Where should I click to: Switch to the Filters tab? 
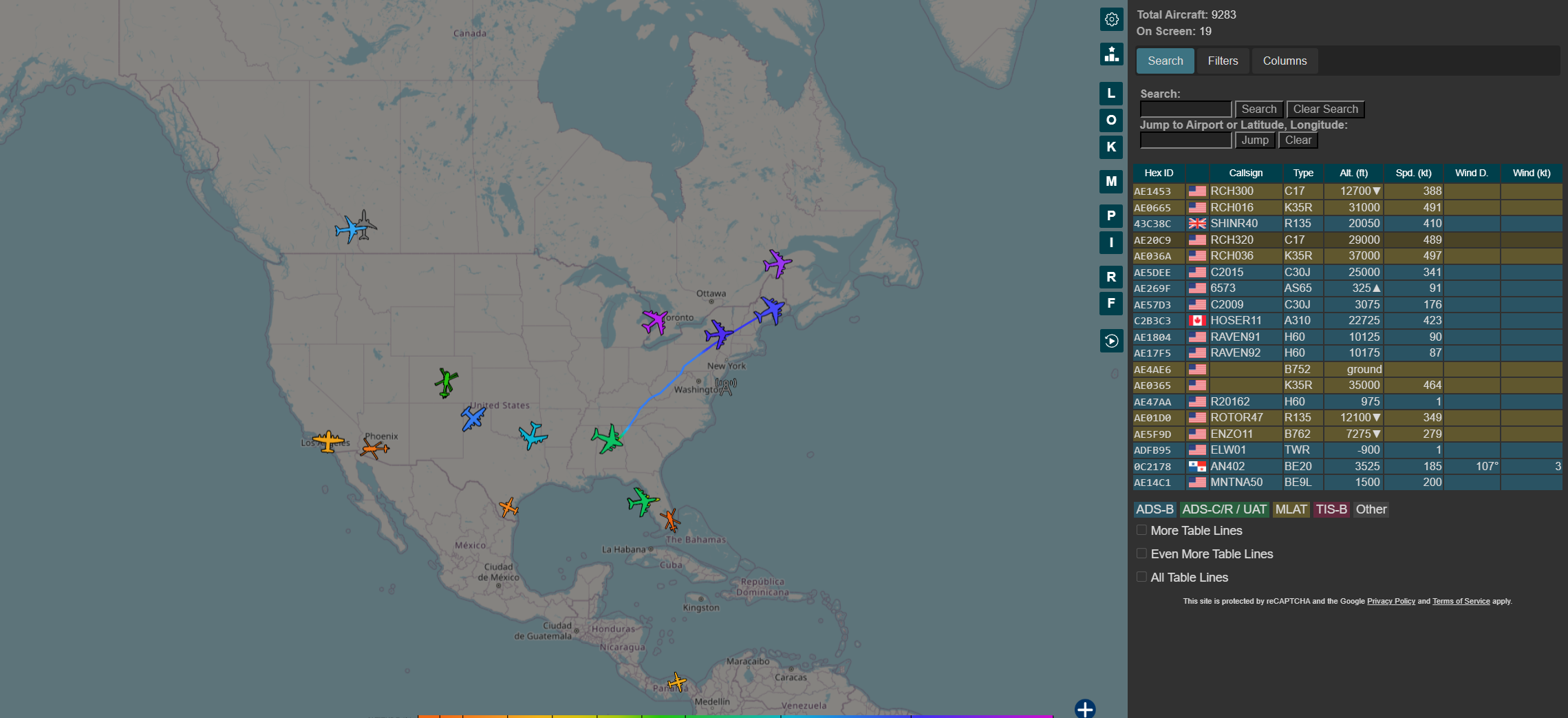pyautogui.click(x=1223, y=61)
